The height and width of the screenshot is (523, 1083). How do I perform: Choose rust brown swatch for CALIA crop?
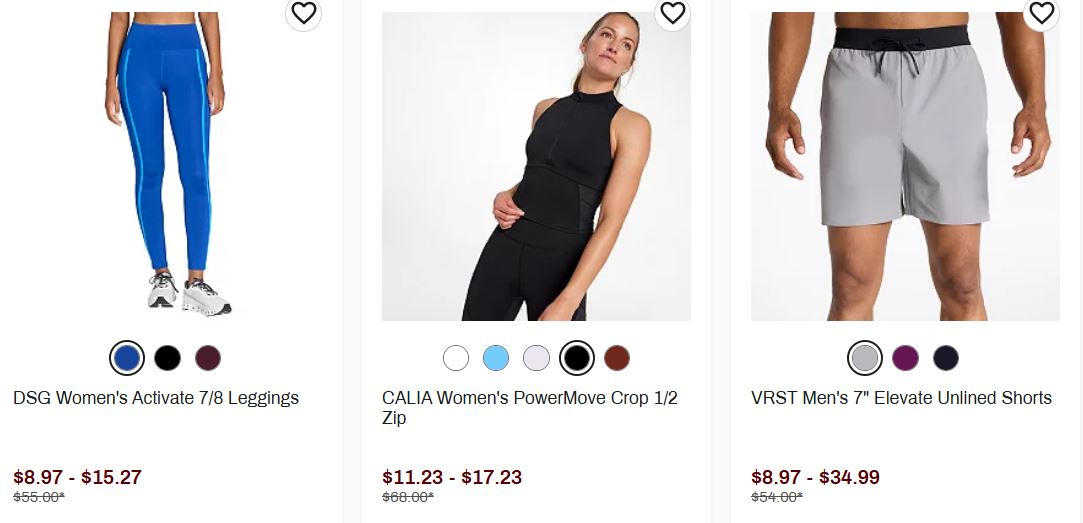coord(616,358)
